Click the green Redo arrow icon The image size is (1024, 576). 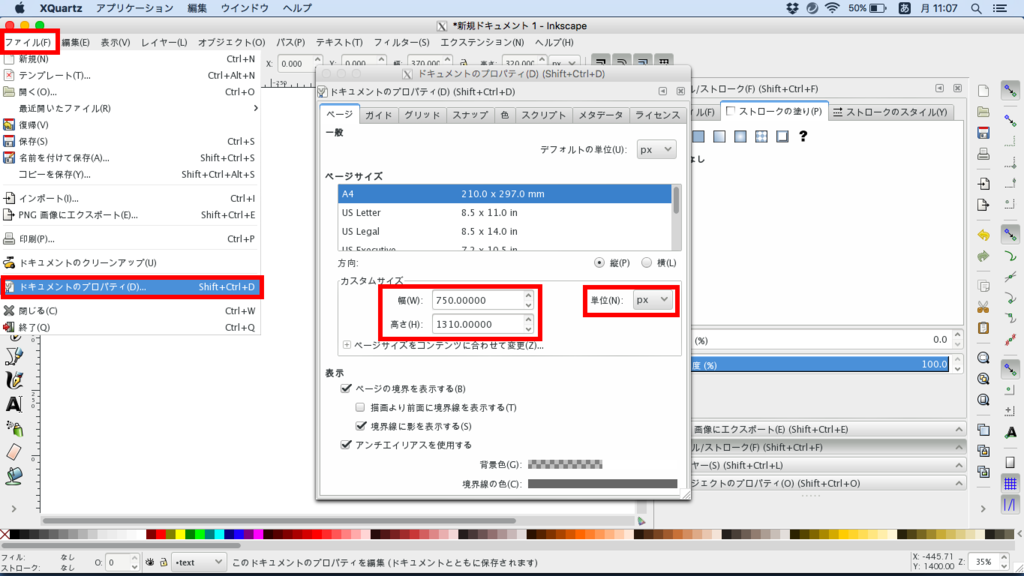[984, 256]
